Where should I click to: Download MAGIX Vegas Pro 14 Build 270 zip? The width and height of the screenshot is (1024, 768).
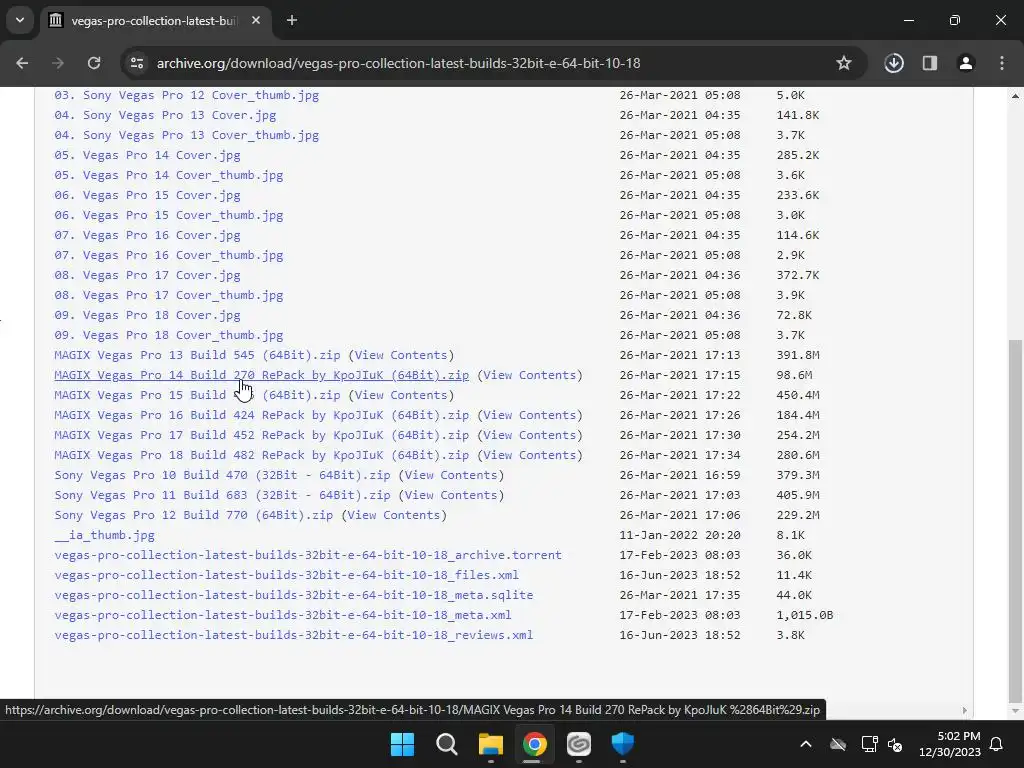pyautogui.click(x=261, y=376)
